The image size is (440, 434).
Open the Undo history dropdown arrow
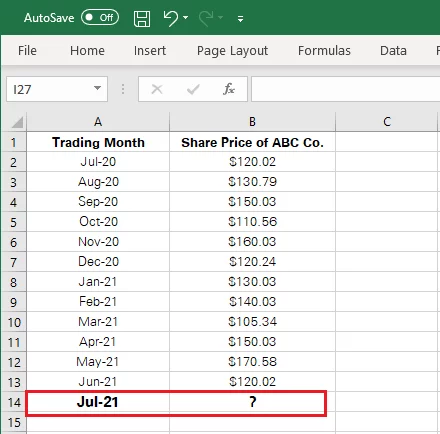click(x=186, y=18)
